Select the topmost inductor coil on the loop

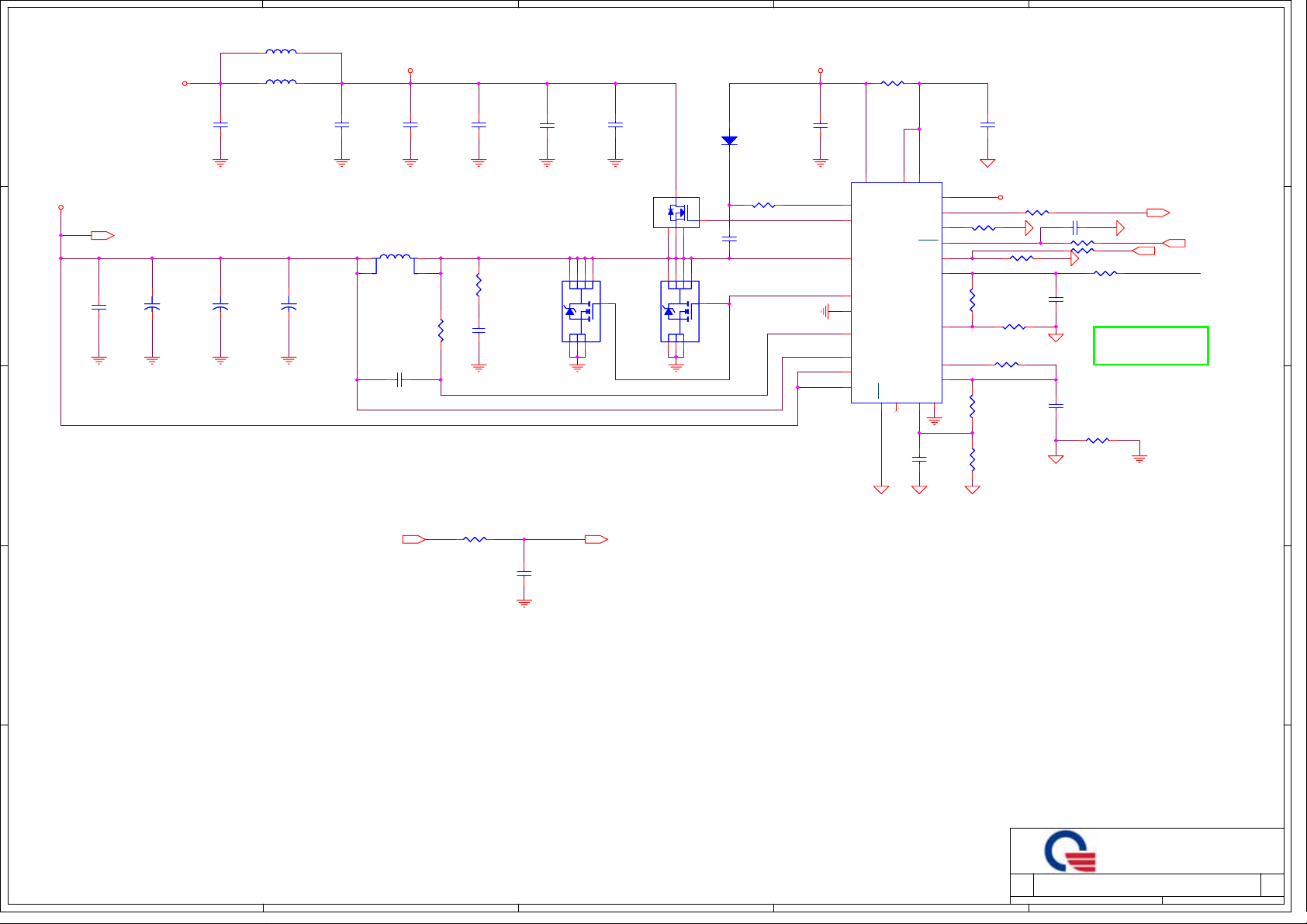(x=281, y=52)
